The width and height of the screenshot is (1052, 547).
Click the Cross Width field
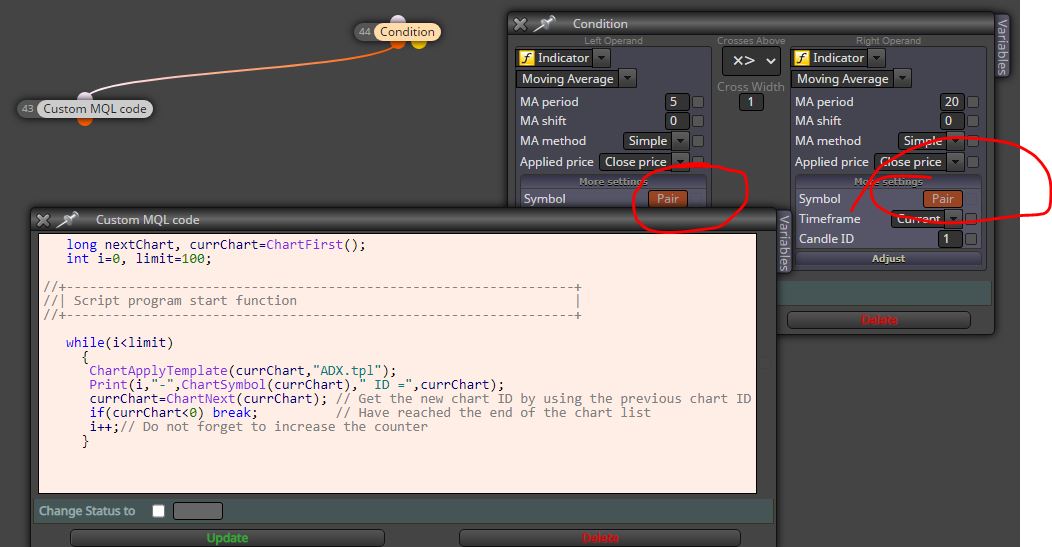point(751,102)
